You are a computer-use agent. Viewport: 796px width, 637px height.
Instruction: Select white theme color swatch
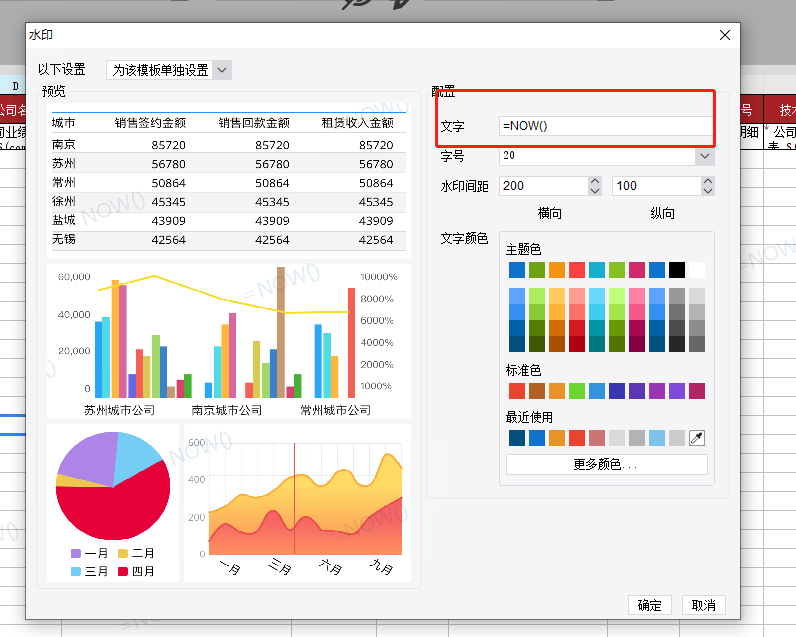(697, 270)
